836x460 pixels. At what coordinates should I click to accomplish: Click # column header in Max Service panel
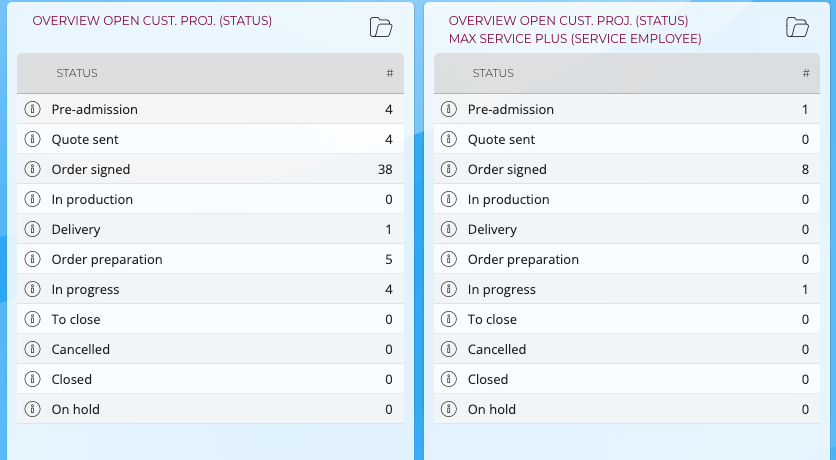(806, 73)
